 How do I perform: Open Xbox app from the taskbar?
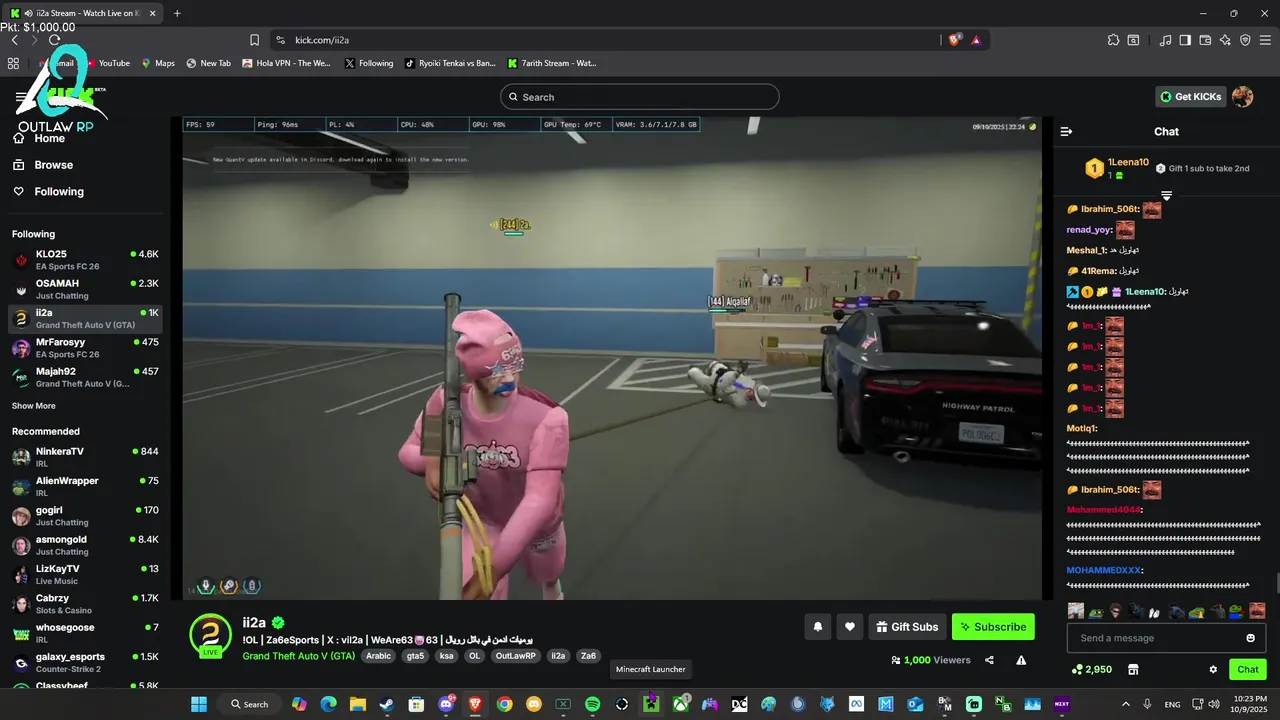coord(681,704)
